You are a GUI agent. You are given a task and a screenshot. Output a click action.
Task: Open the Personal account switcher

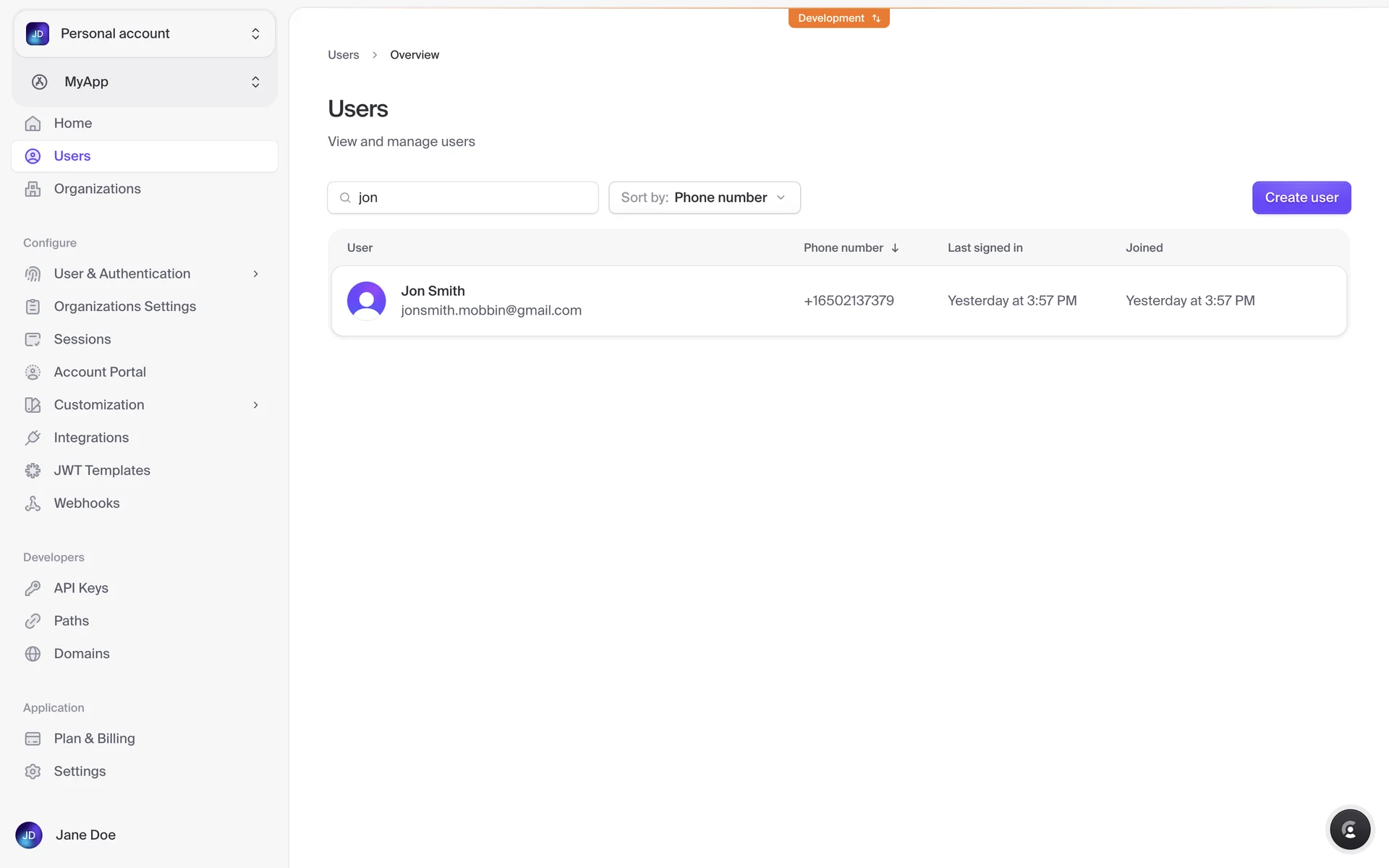pos(145,34)
